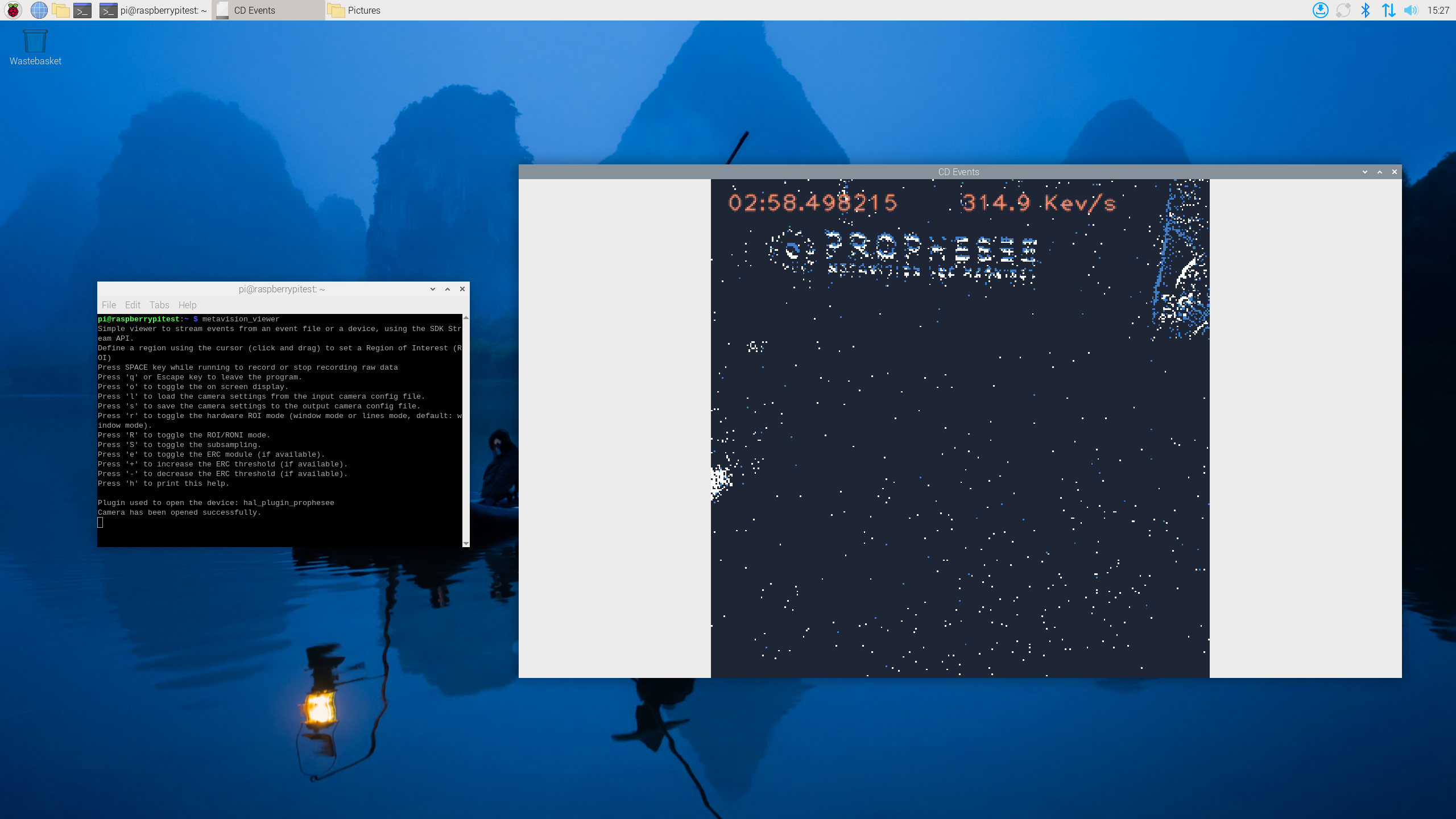Open the Tabs menu in the terminal
The image size is (1456, 819).
point(159,305)
